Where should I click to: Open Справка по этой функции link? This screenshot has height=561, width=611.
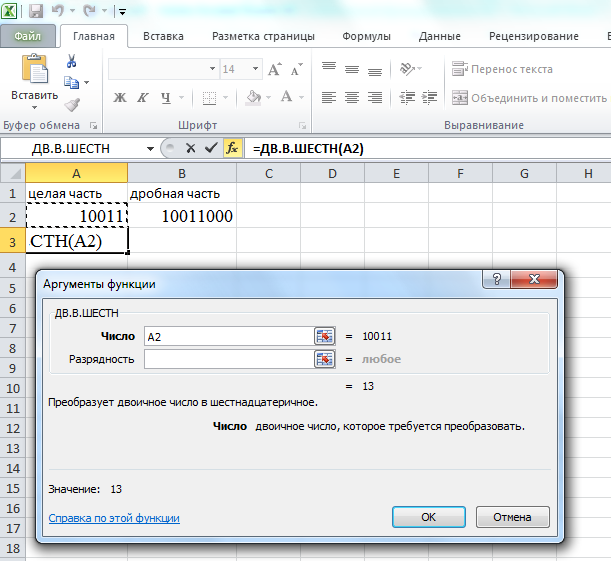click(x=114, y=518)
